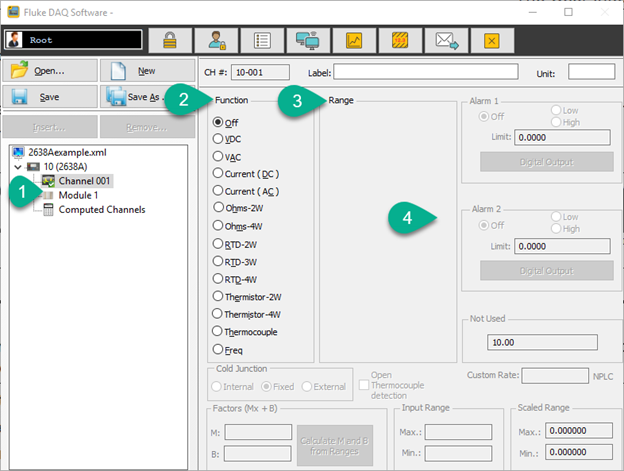This screenshot has height=471, width=624.
Task: Click the Save button
Action: click(50, 97)
